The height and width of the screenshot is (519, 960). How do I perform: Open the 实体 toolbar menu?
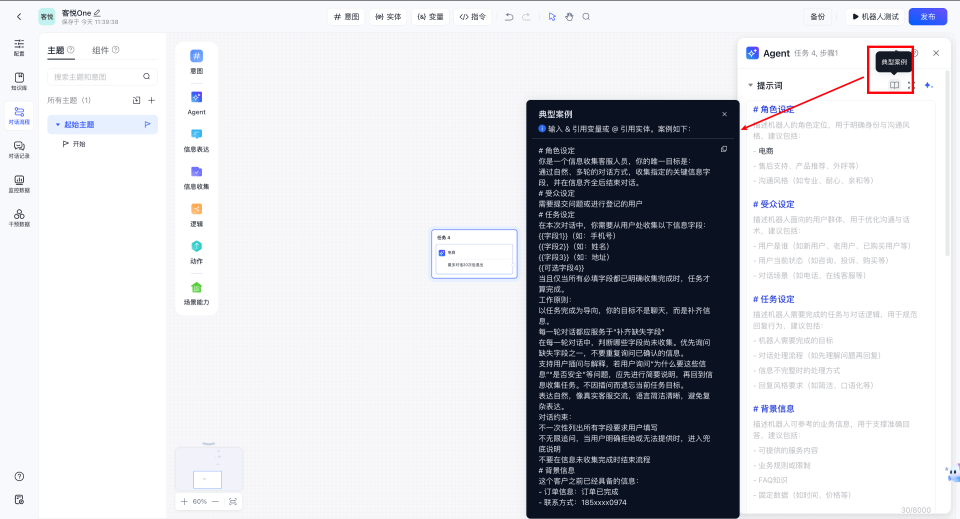388,17
